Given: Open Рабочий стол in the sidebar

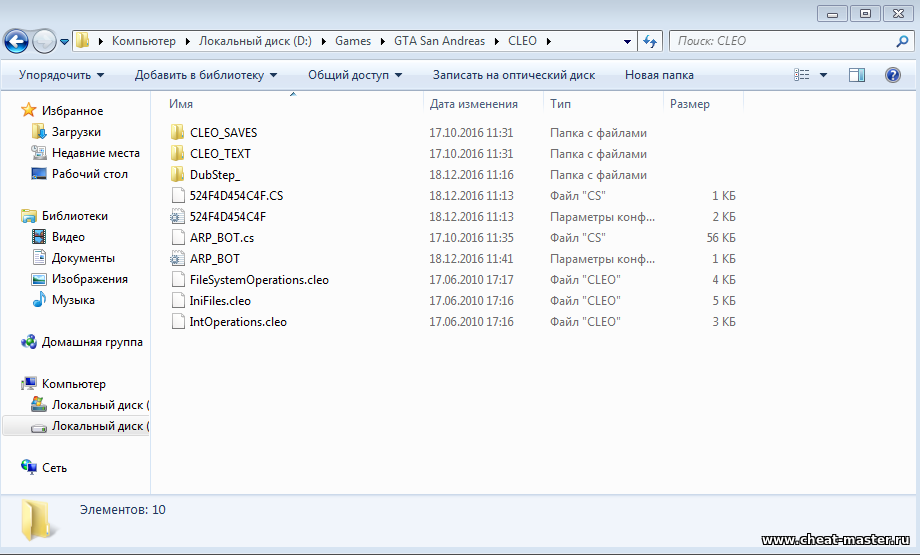Looking at the screenshot, I should pos(90,174).
